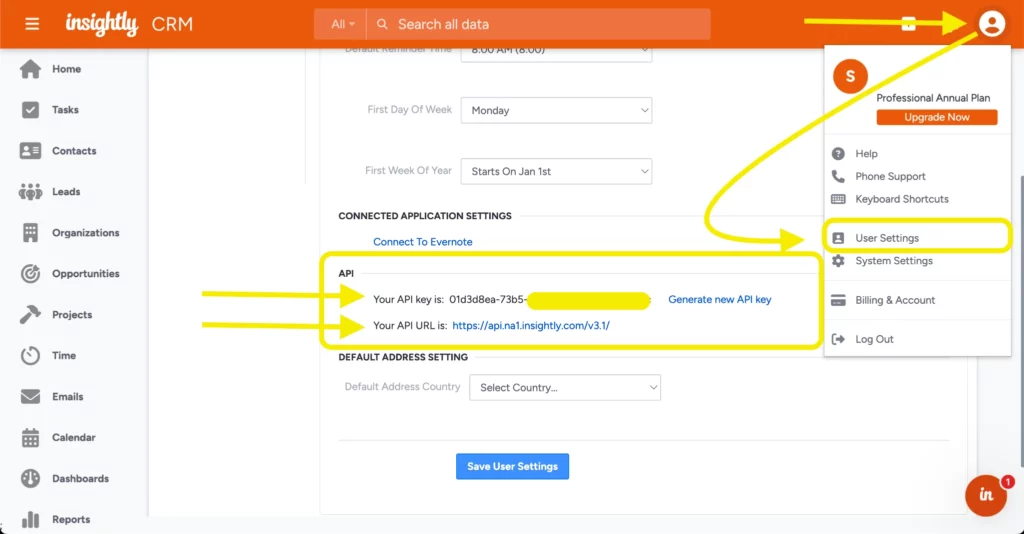Click the Organizations building icon
This screenshot has width=1024, height=534.
[30, 232]
